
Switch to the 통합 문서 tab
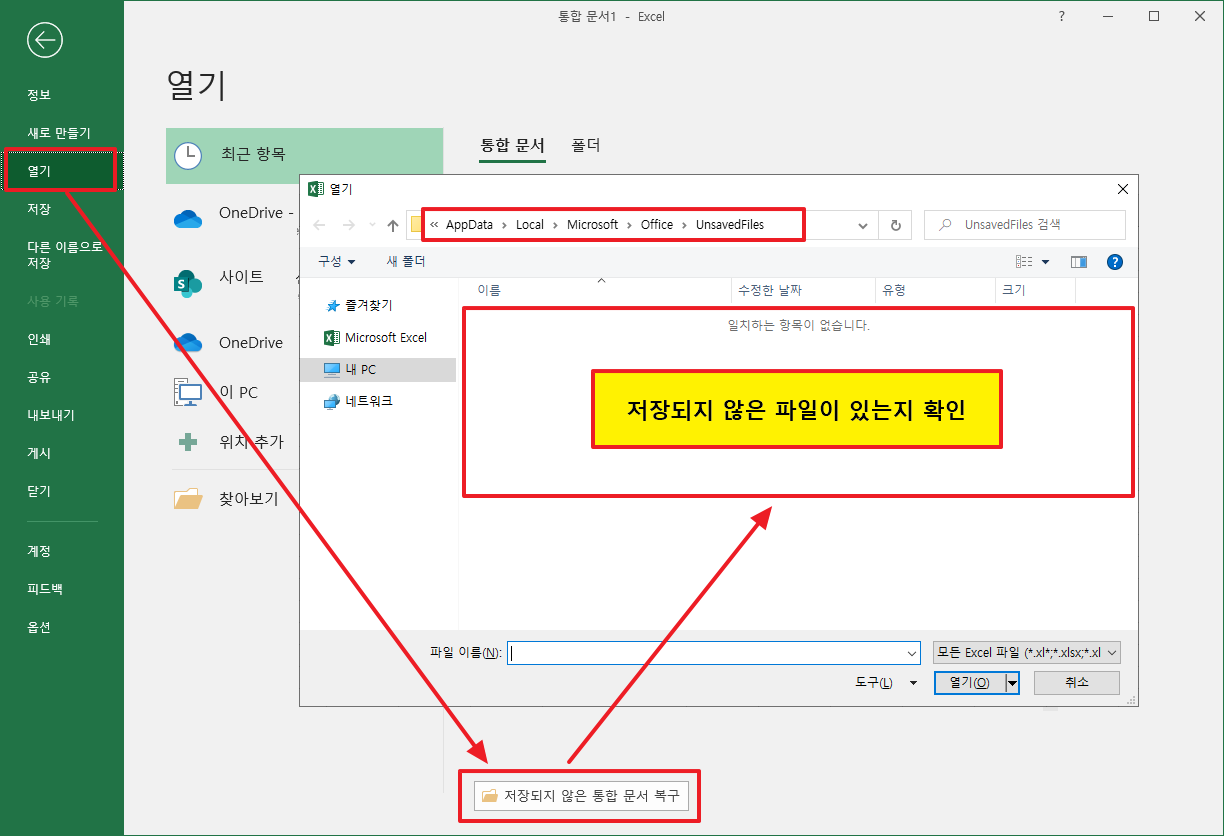pos(513,146)
